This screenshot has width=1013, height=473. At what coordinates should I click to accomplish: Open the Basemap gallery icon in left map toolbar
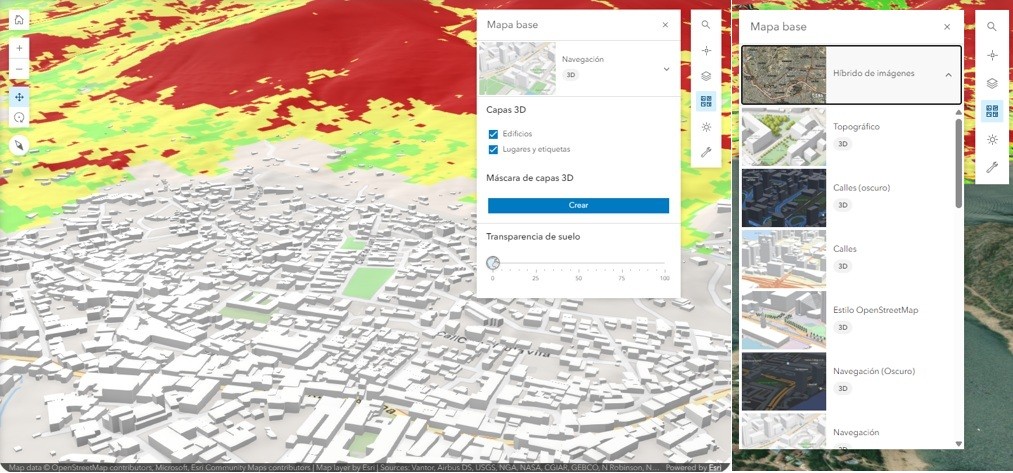pos(706,101)
